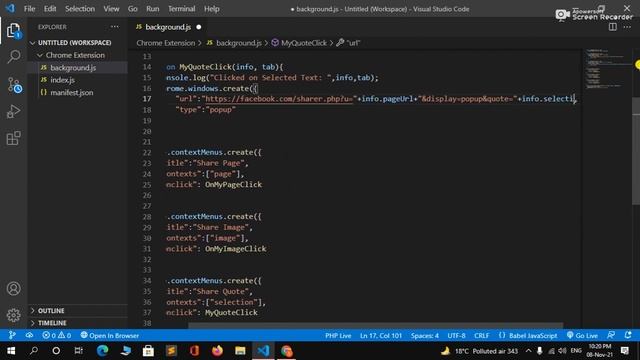Image resolution: width=640 pixels, height=360 pixels.
Task: Show hidden system tray icons chevron
Action: click(x=528, y=351)
